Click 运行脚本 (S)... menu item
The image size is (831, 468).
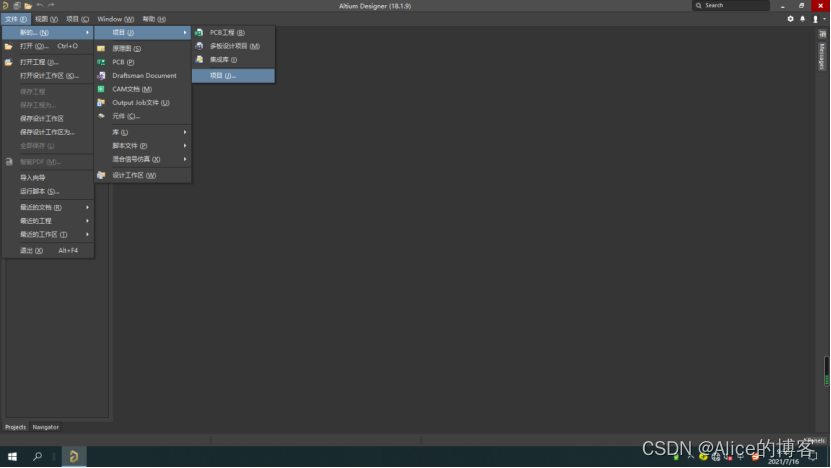click(48, 191)
